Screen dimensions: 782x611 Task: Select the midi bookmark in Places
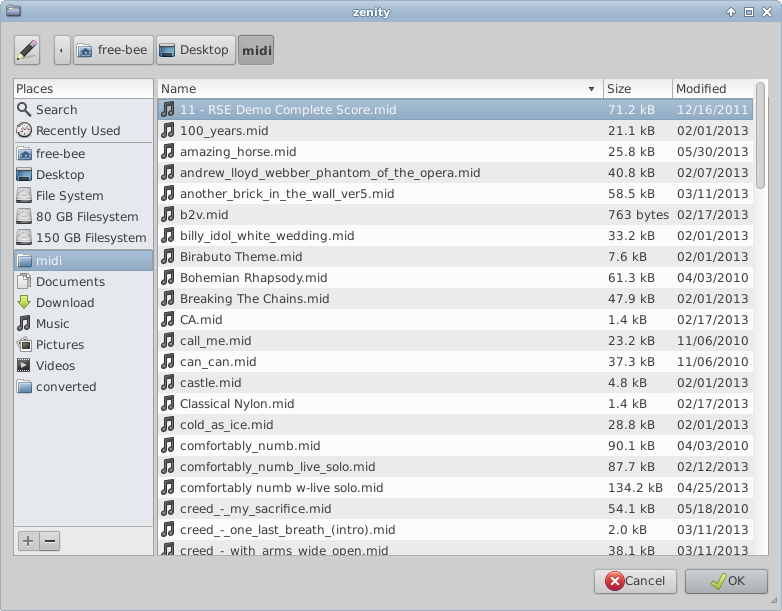[x=83, y=260]
